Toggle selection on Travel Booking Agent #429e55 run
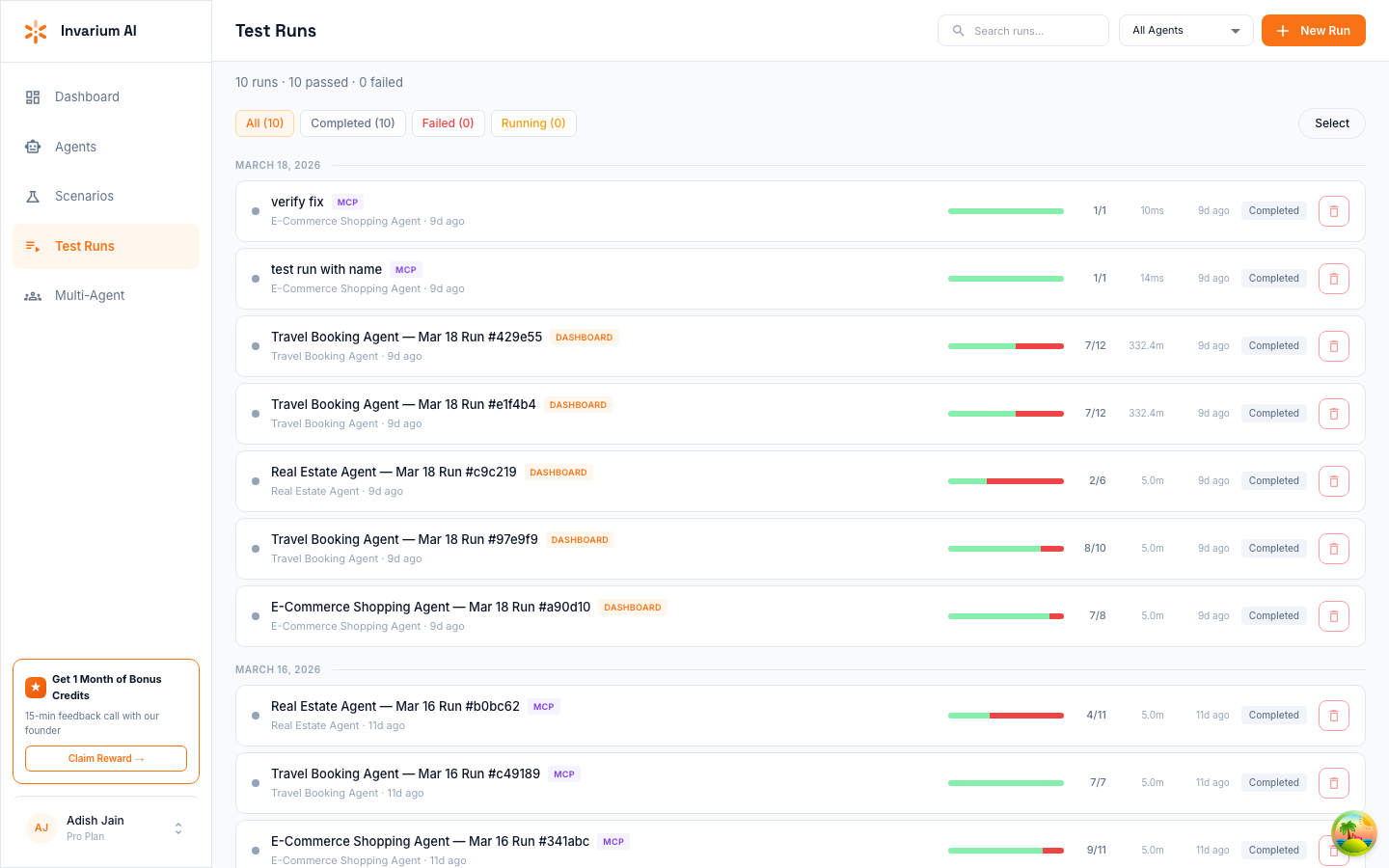This screenshot has height=868, width=1389. pos(254,346)
